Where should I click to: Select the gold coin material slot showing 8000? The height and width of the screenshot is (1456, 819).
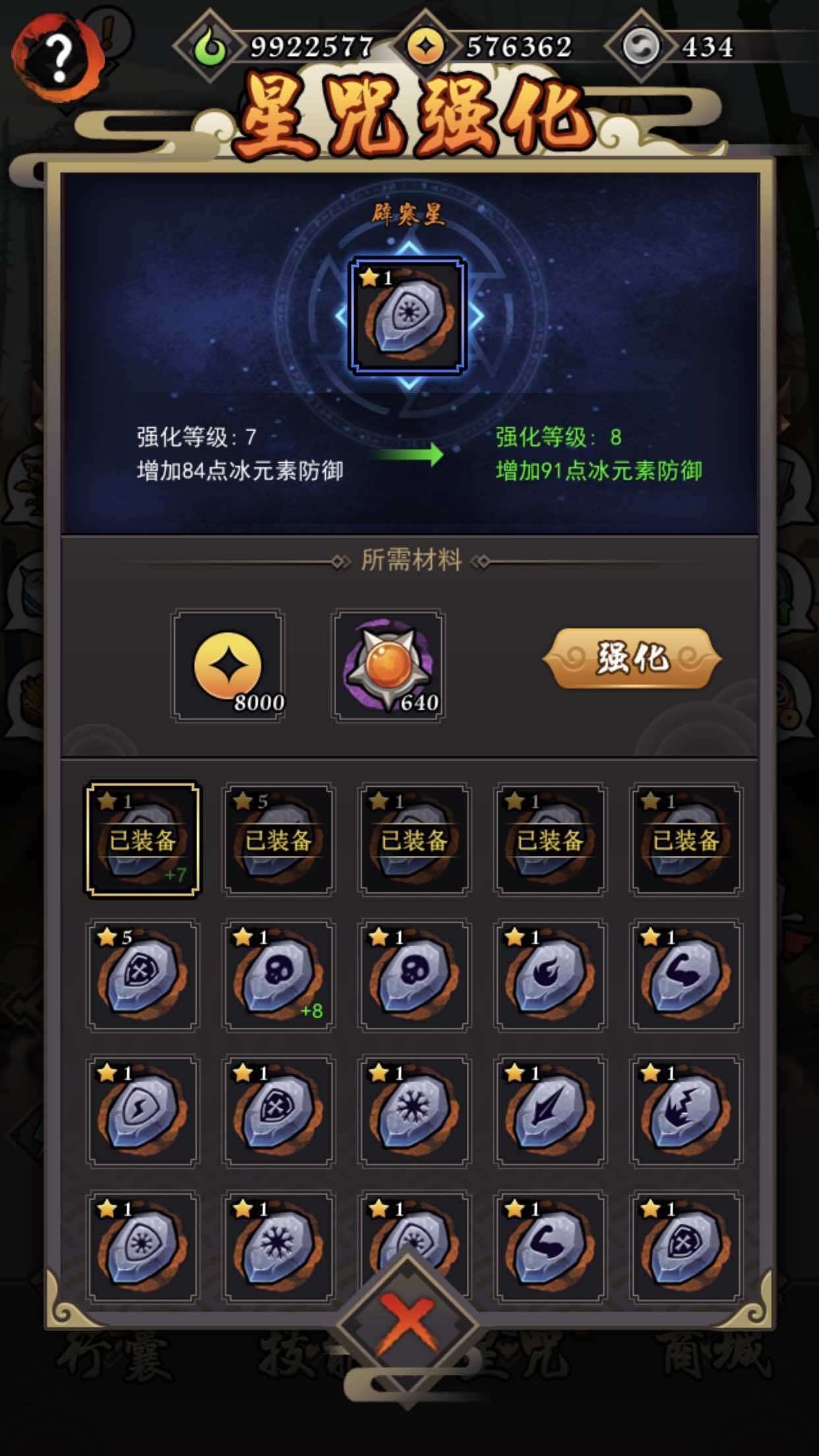(228, 666)
